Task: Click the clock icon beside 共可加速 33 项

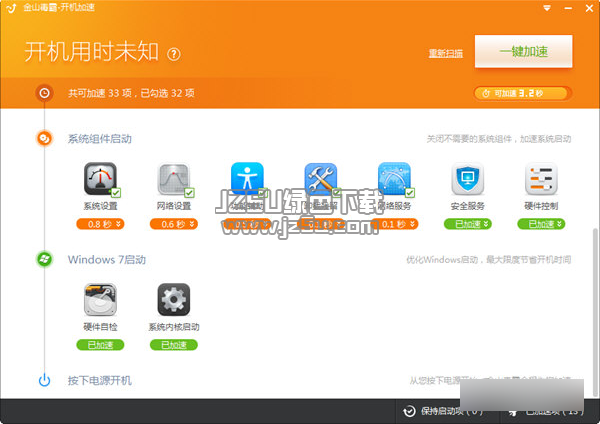Action: (44, 93)
